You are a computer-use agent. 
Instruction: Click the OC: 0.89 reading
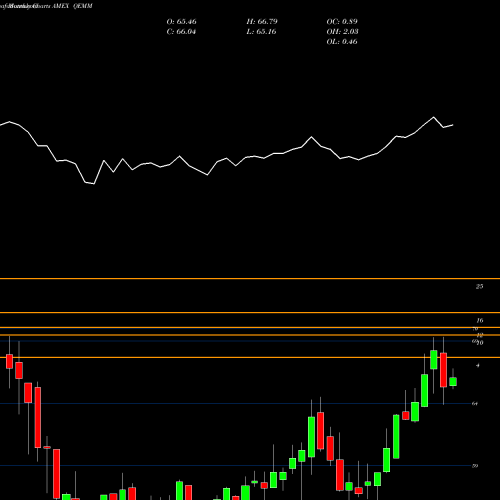point(342,22)
